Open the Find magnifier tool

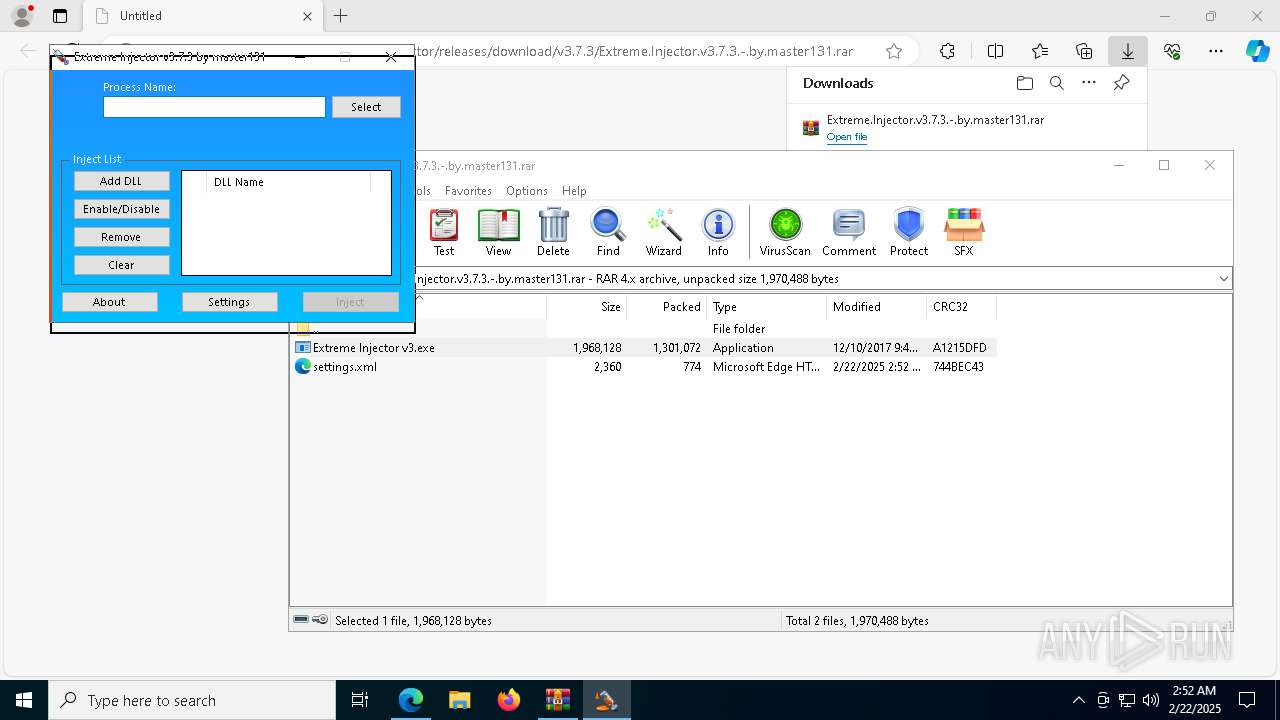point(608,232)
